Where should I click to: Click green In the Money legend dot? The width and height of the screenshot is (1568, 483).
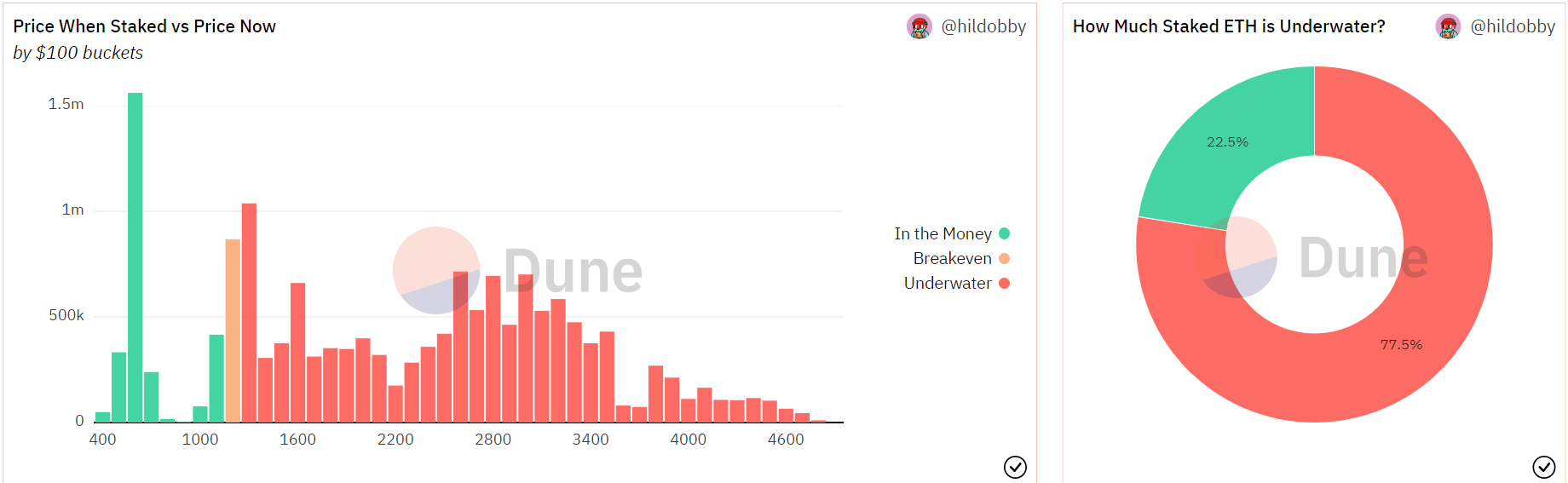(1004, 233)
